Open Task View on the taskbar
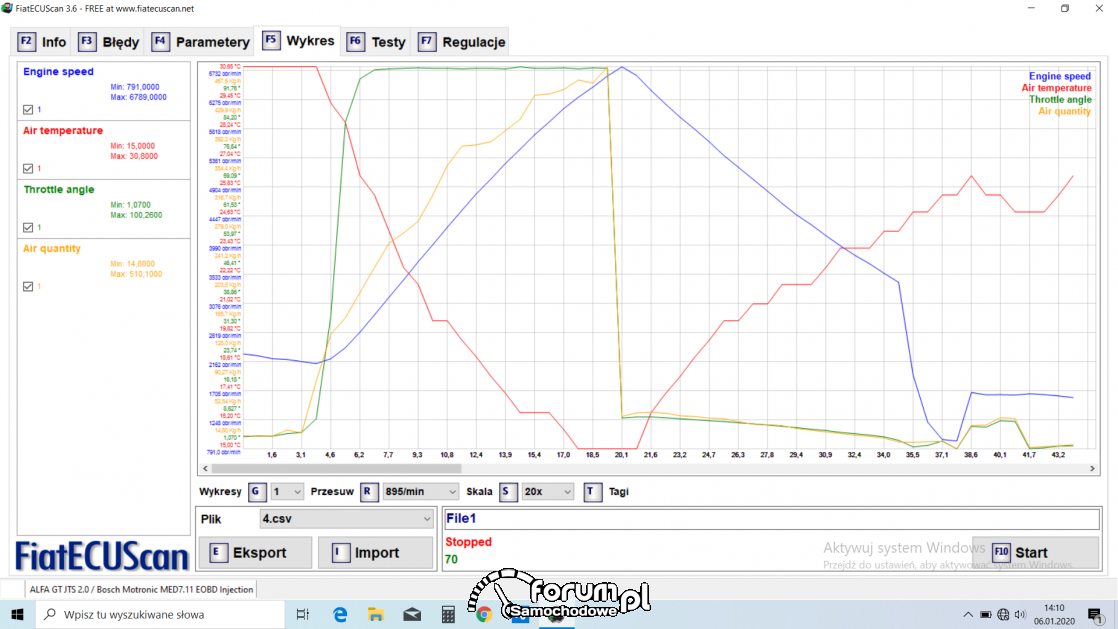1118x629 pixels. tap(302, 614)
